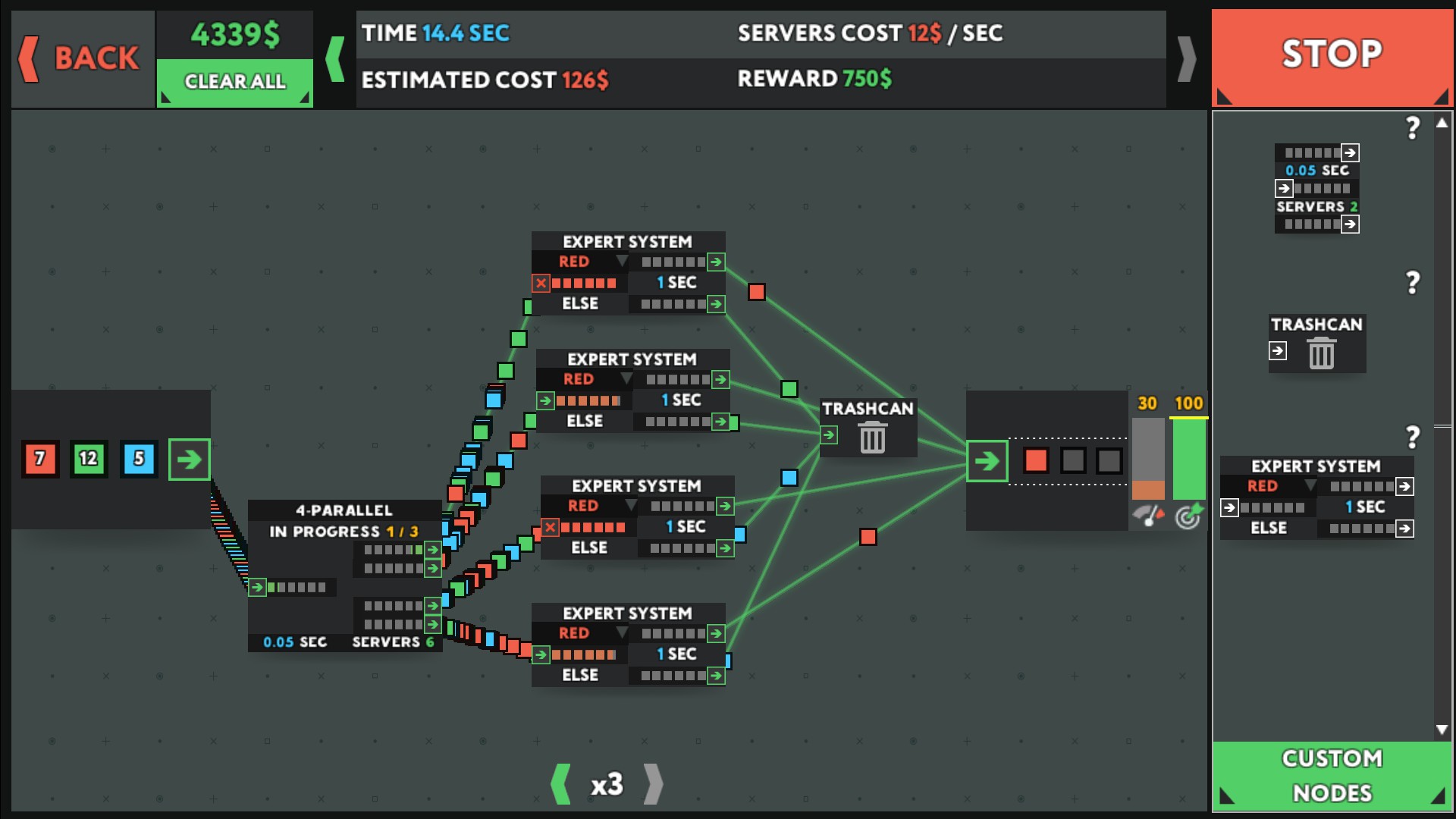
Task: Click 4-PARALLEL second output port
Action: [x=433, y=568]
